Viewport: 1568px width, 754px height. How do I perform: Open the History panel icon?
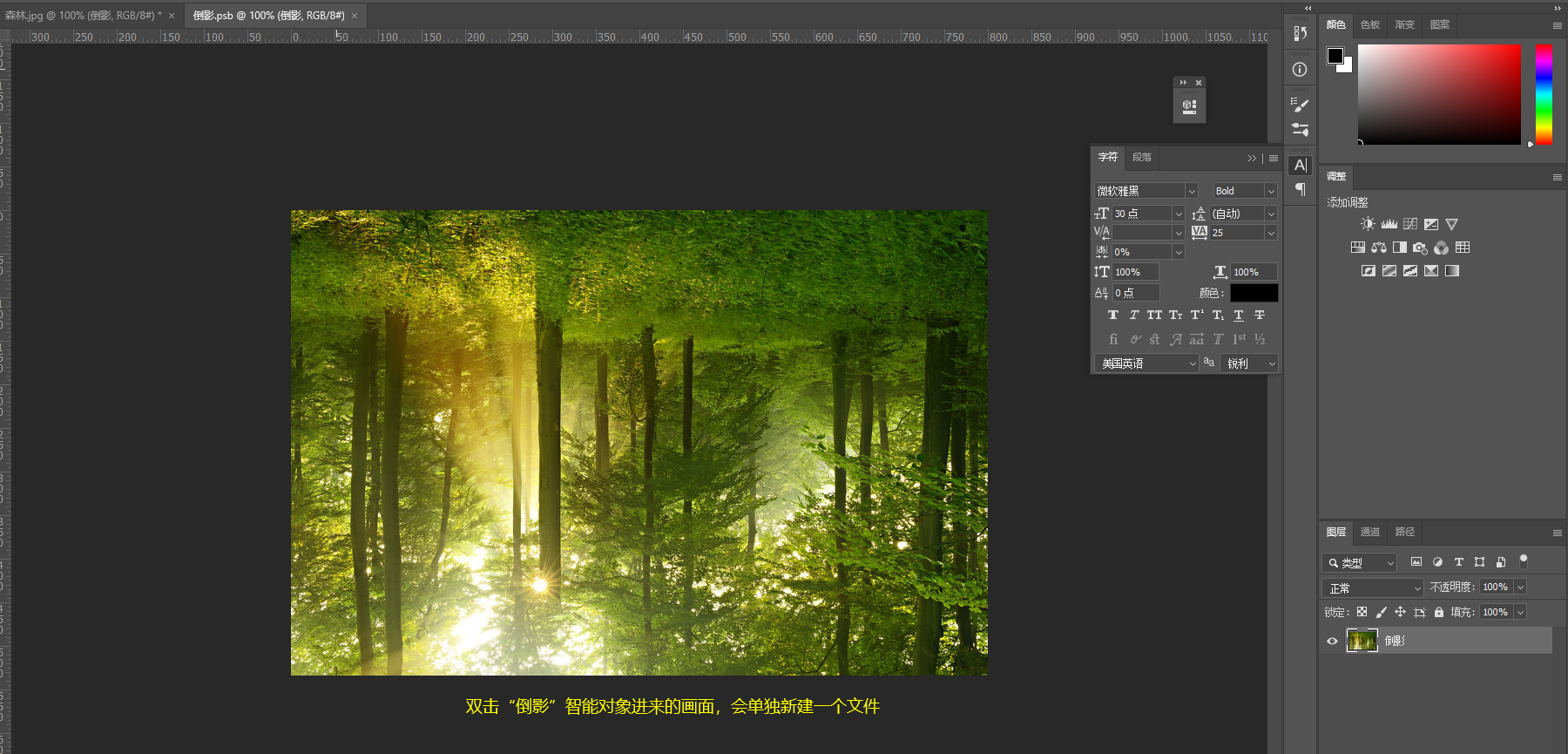pos(1300,33)
